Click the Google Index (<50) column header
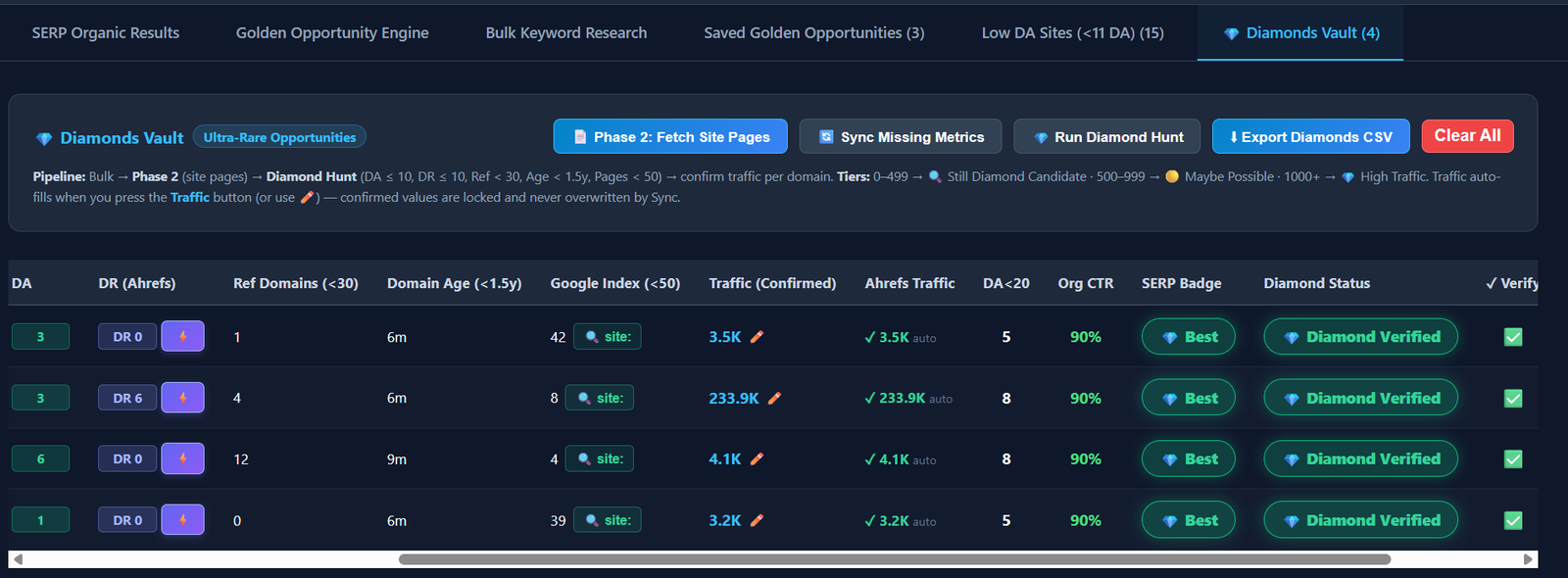This screenshot has width=1568, height=578. pos(615,283)
